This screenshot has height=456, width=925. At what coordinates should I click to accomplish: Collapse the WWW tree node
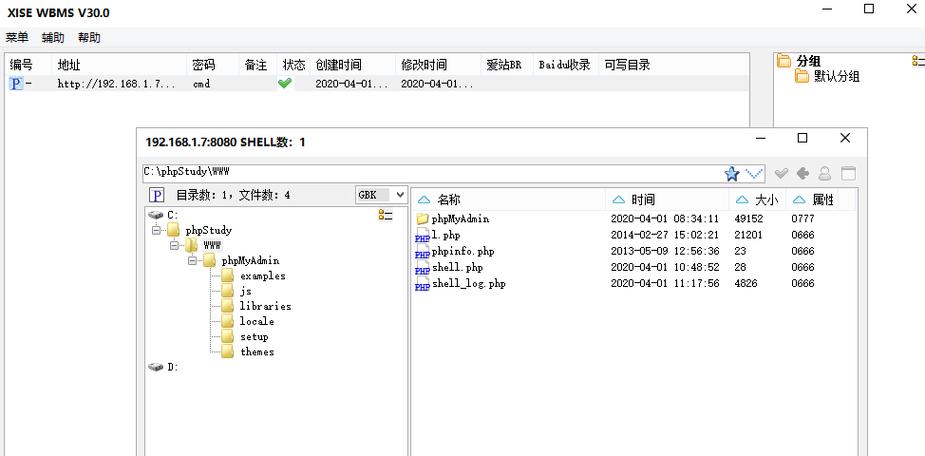click(x=174, y=245)
